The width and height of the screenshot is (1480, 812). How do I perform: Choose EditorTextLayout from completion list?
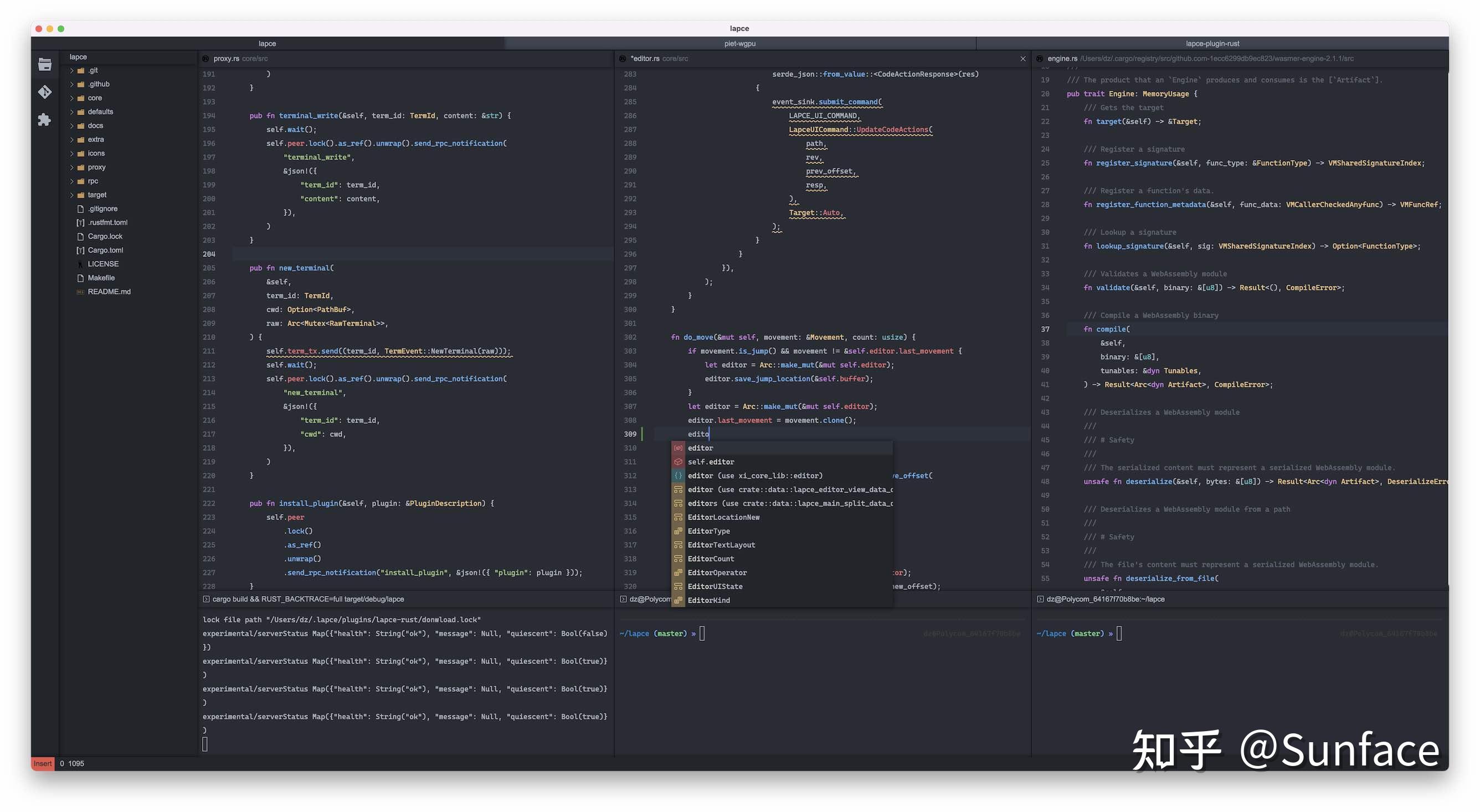point(721,545)
